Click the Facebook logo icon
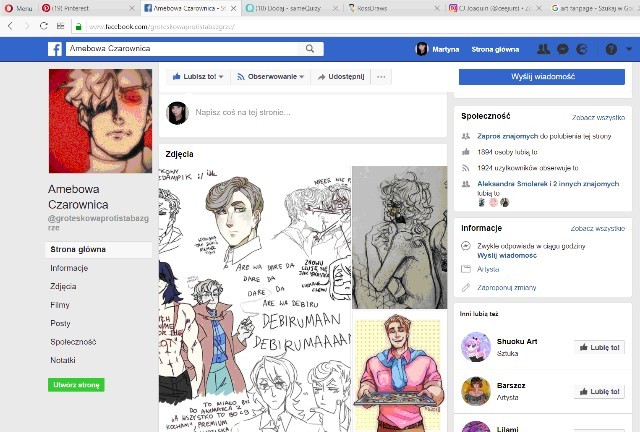The image size is (640, 432). pyautogui.click(x=55, y=49)
